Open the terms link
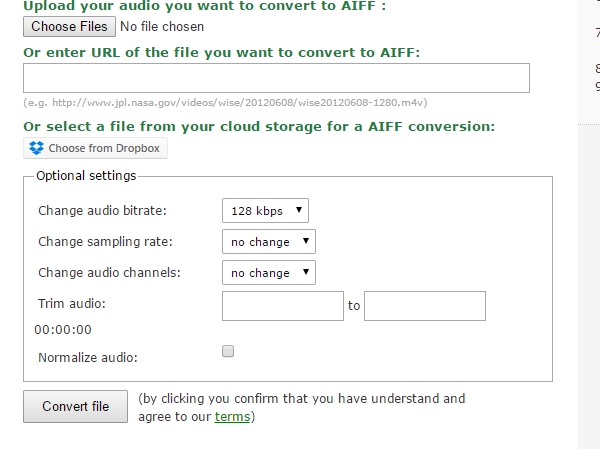This screenshot has width=600, height=449. pyautogui.click(x=232, y=417)
